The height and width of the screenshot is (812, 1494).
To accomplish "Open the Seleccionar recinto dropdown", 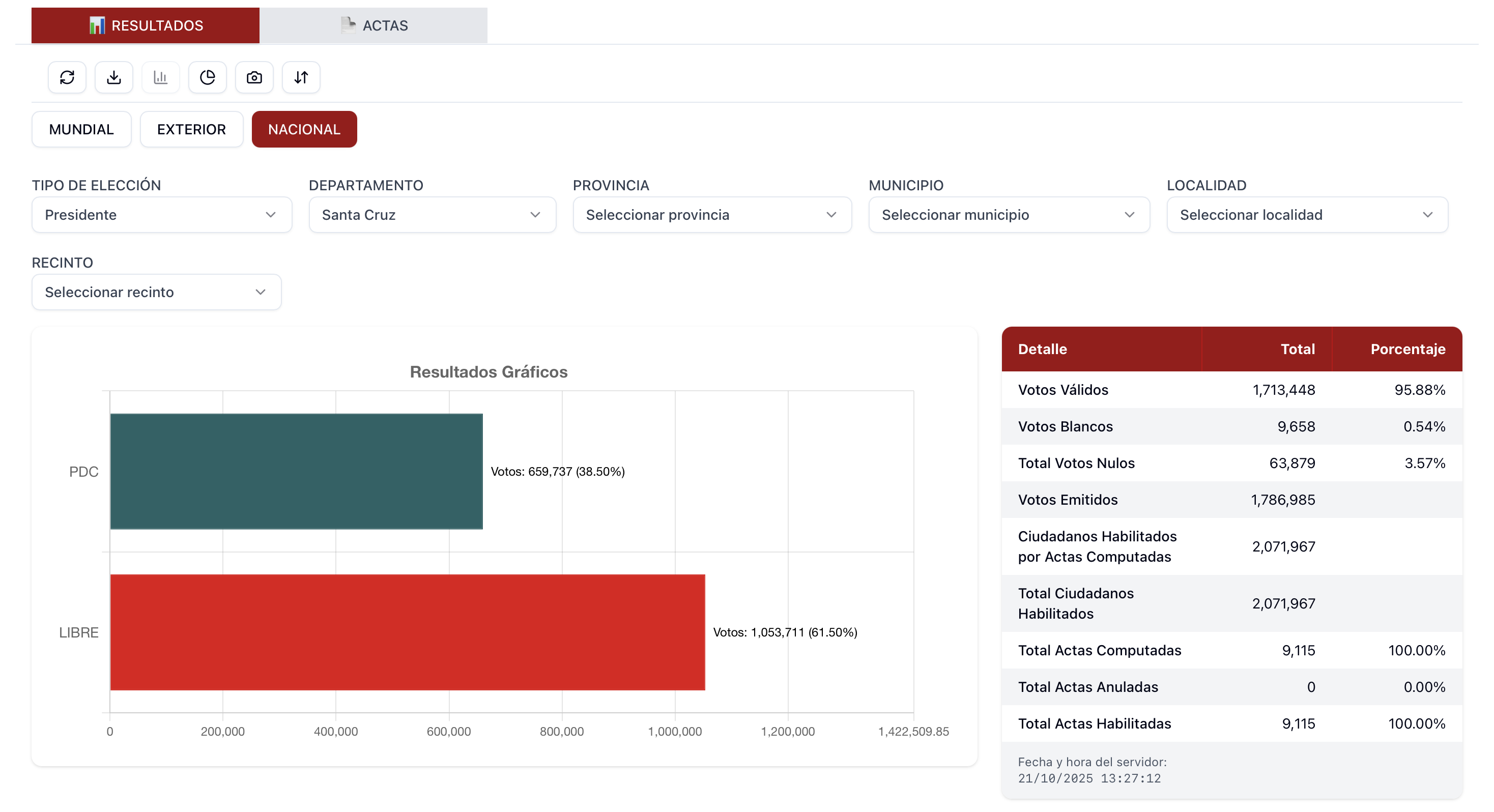I will tap(156, 292).
